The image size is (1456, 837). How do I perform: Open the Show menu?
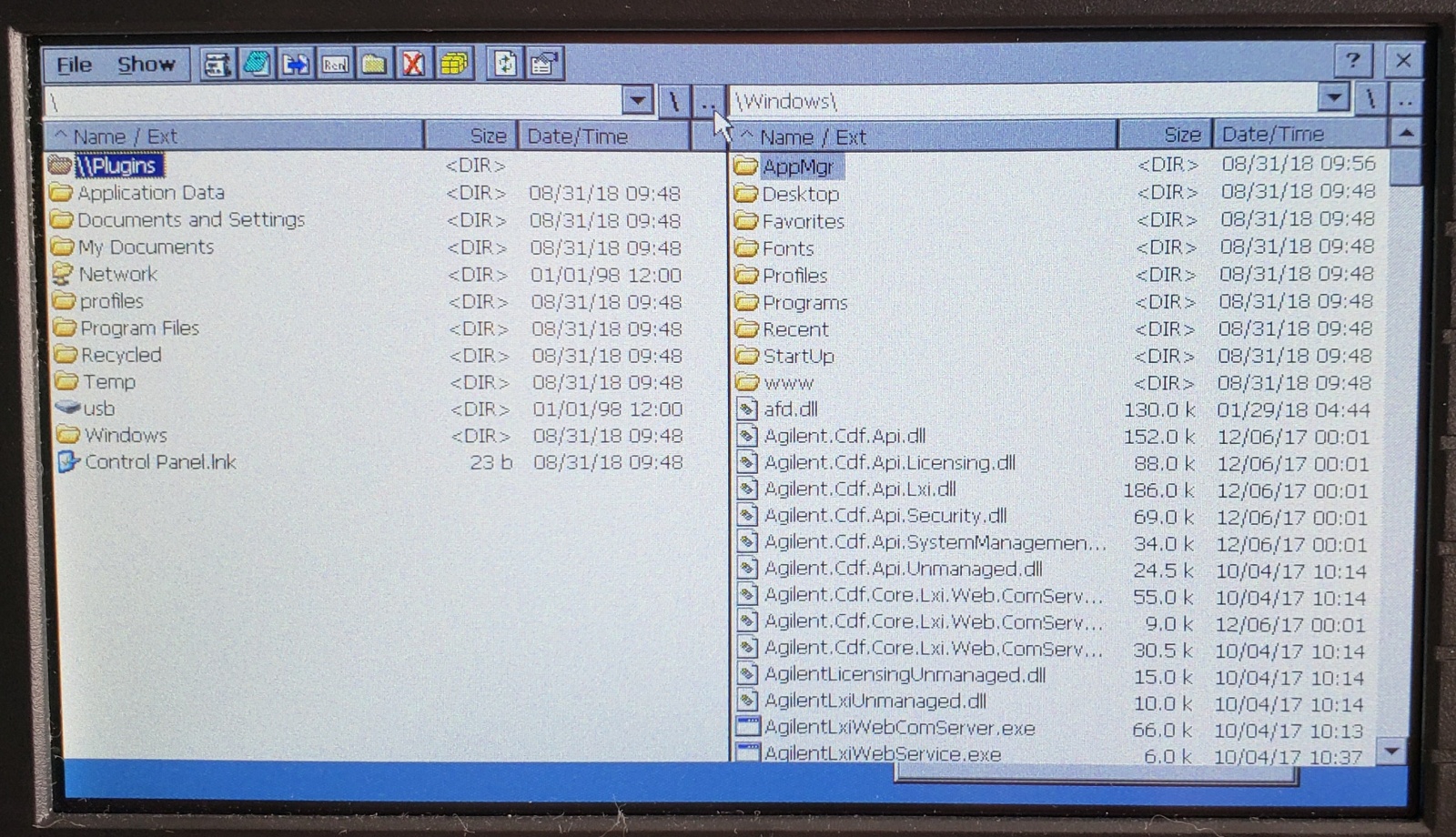click(x=146, y=64)
